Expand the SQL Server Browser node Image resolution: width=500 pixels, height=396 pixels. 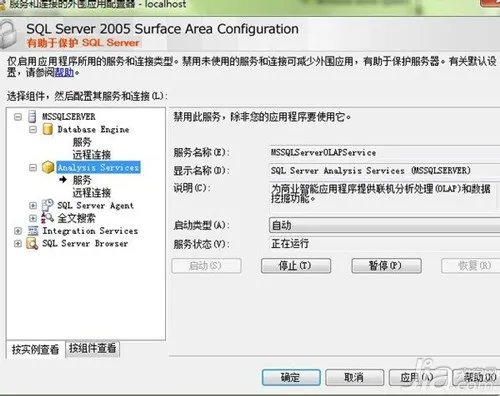[18, 243]
